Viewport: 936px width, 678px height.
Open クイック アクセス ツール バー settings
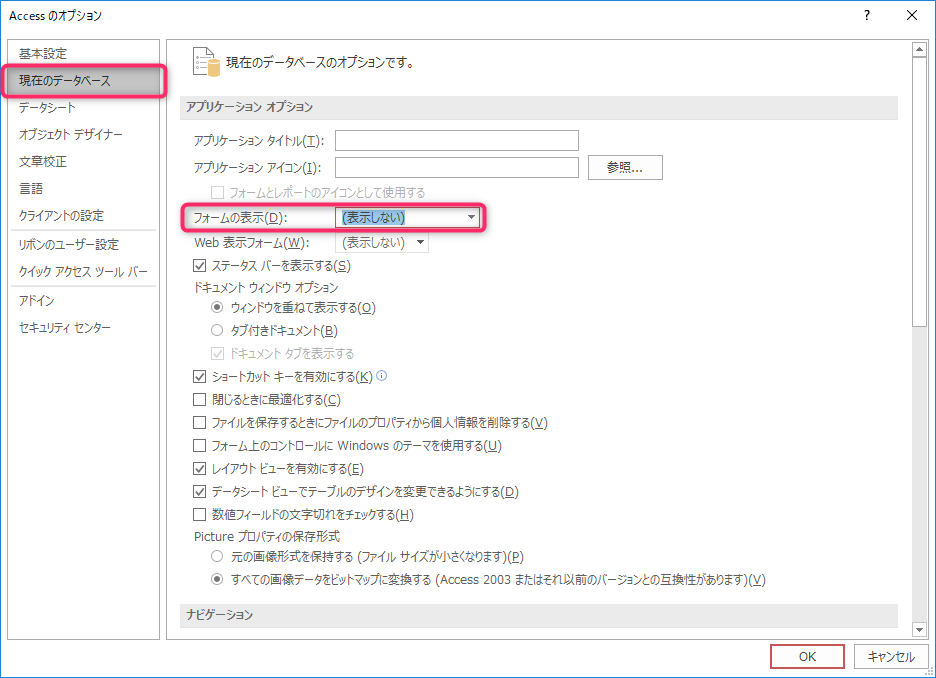84,272
